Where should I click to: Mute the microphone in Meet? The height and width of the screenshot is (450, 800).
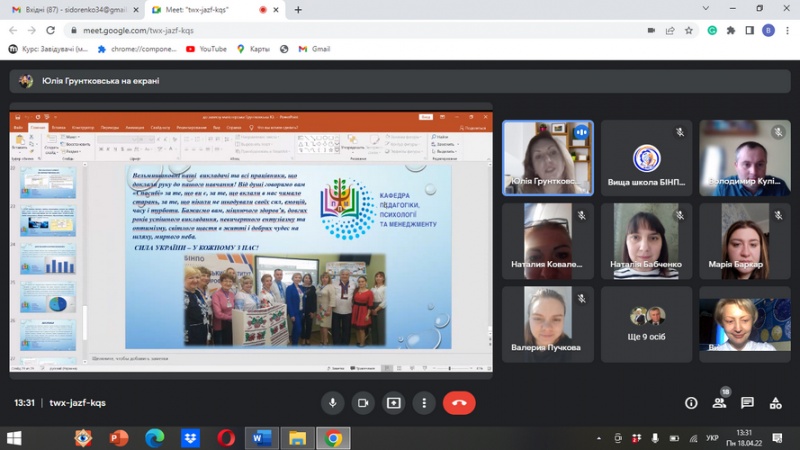point(333,402)
